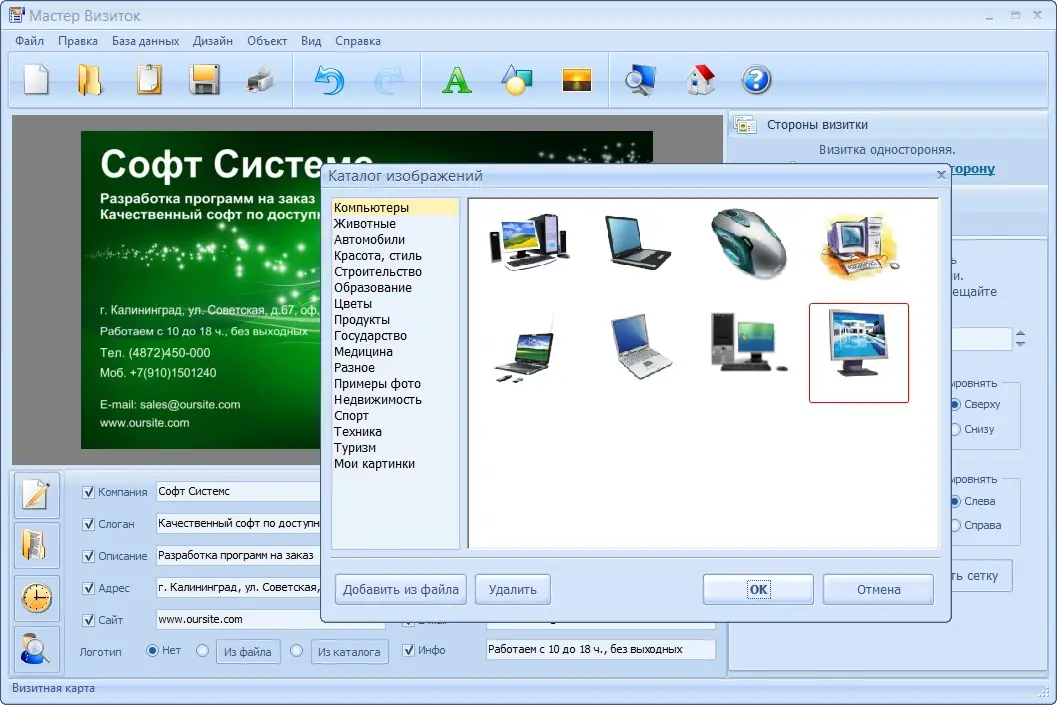Click the new blank card toolbar icon

click(x=36, y=80)
